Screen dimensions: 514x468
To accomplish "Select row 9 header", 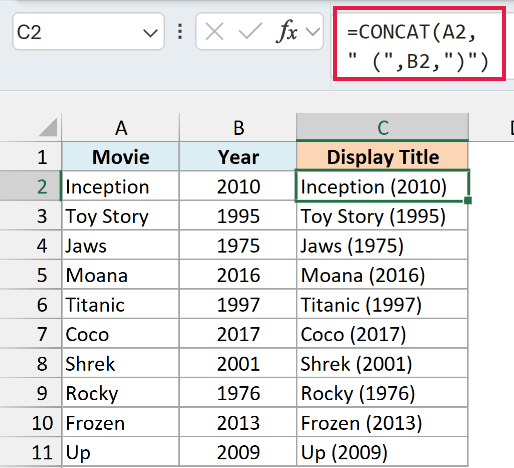I will tap(31, 393).
